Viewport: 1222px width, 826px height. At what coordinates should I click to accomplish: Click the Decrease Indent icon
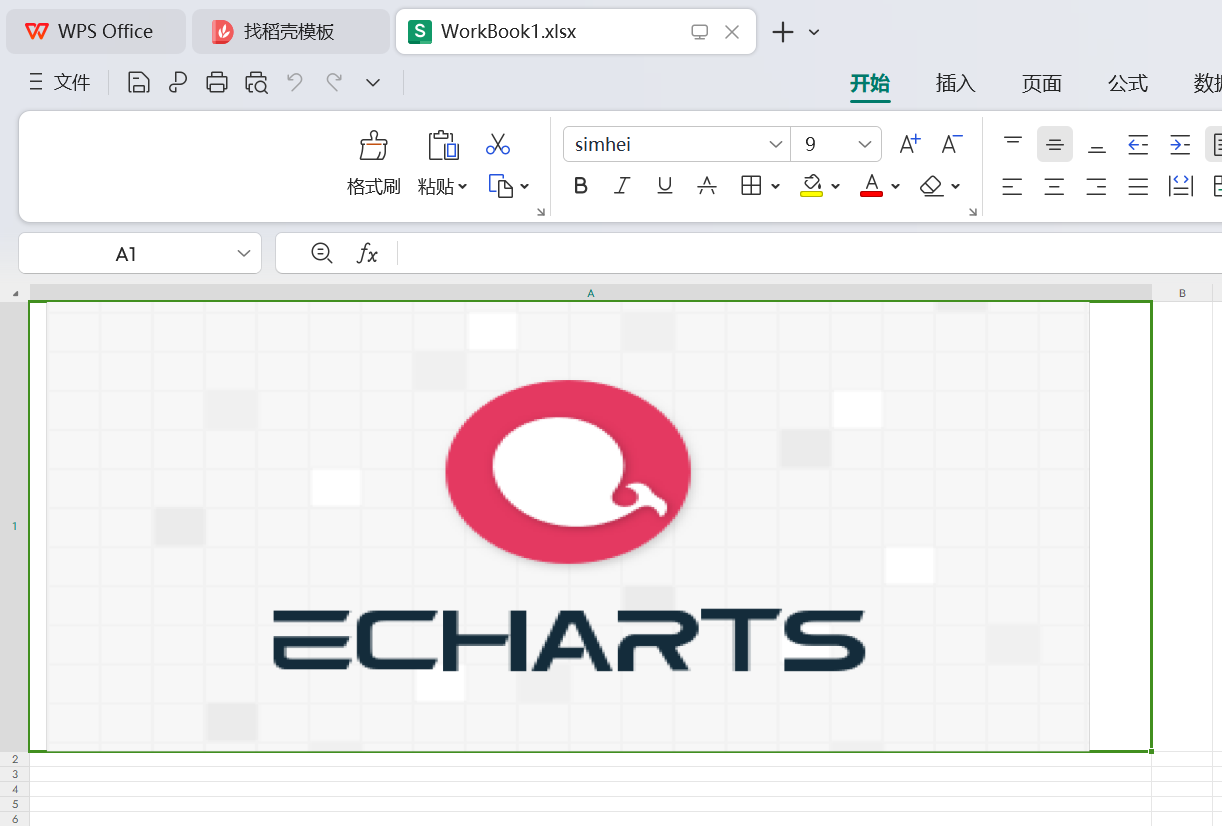(1138, 144)
